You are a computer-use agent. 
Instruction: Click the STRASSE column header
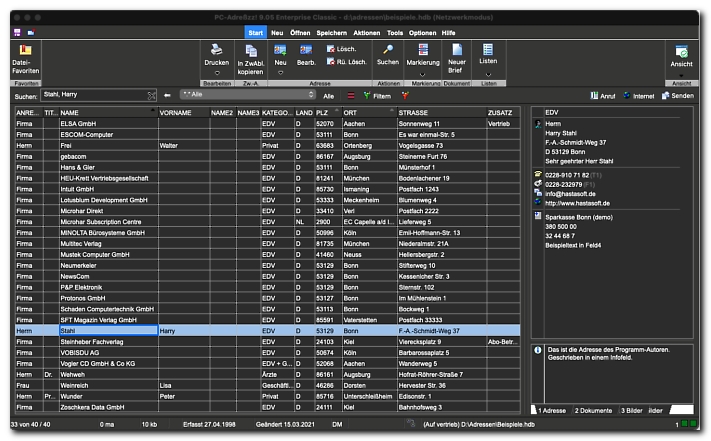[442, 112]
